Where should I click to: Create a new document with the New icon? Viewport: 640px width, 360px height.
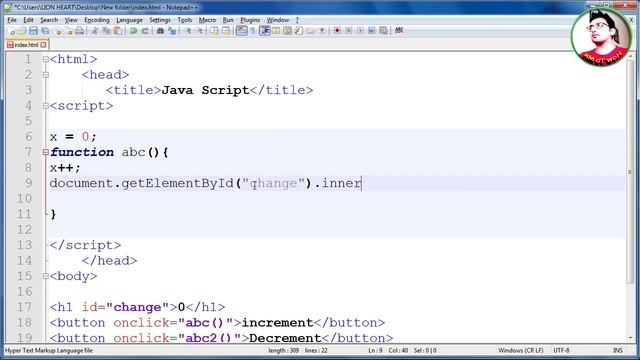(x=11, y=31)
